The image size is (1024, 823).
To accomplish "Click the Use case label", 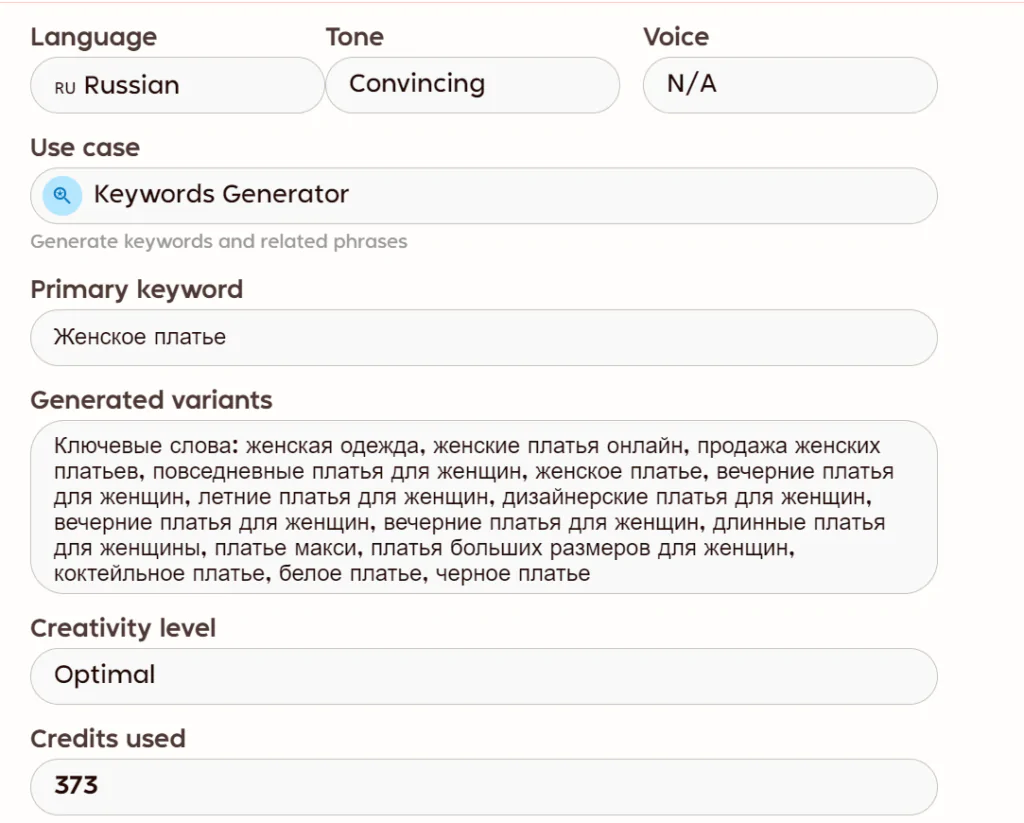I will [x=85, y=148].
